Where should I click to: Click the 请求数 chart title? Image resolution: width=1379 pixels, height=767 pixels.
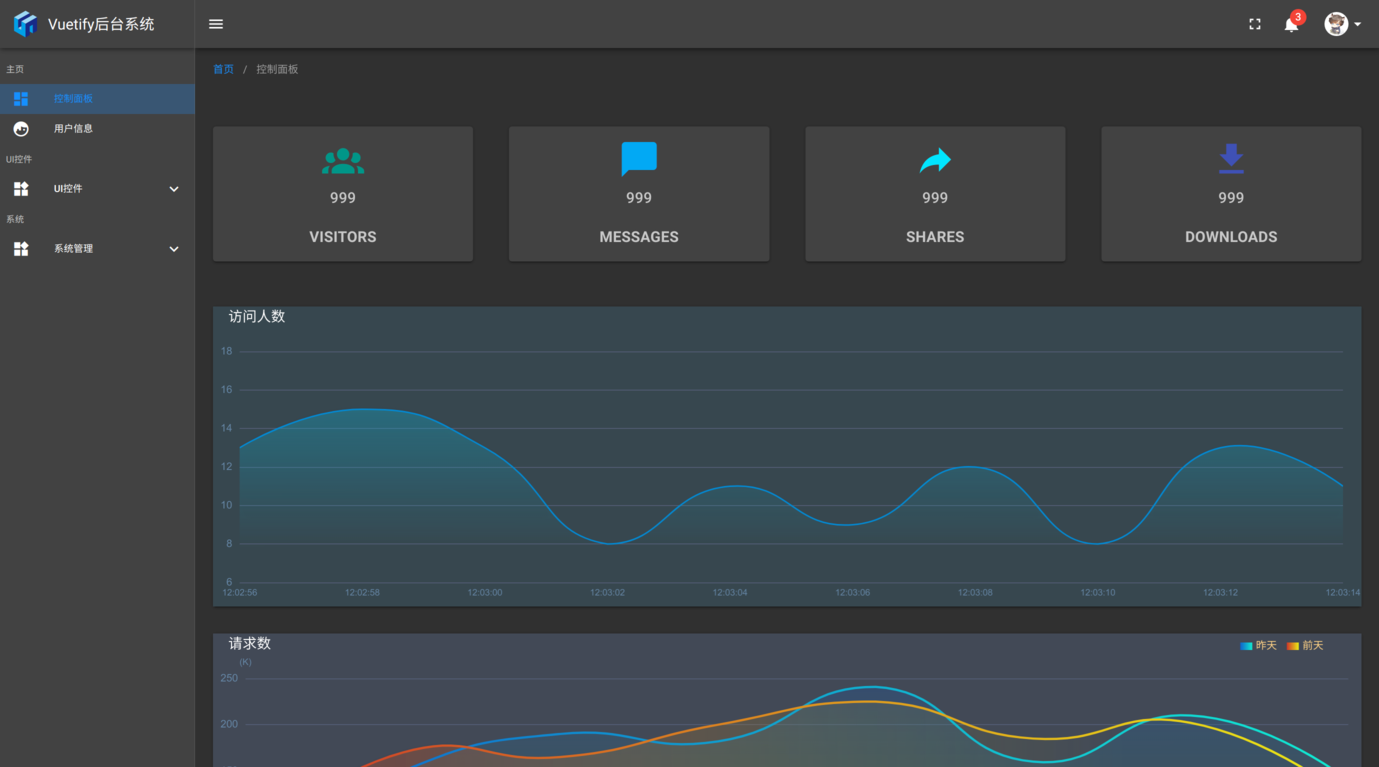pyautogui.click(x=250, y=643)
